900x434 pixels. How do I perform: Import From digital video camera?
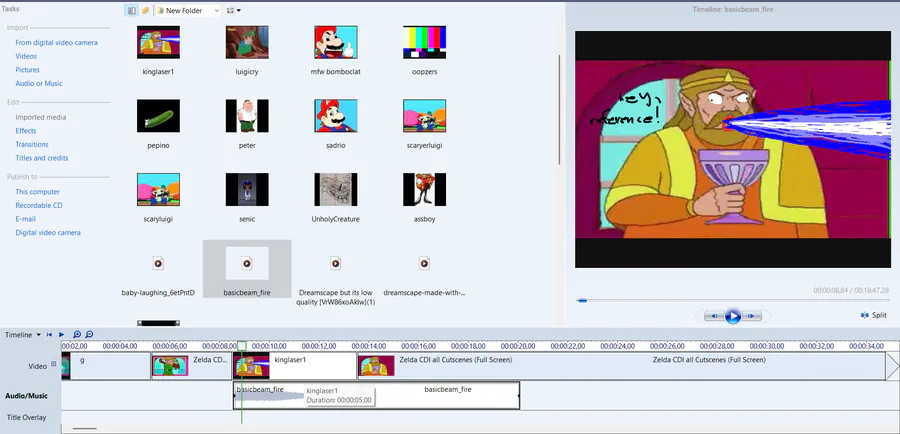56,42
